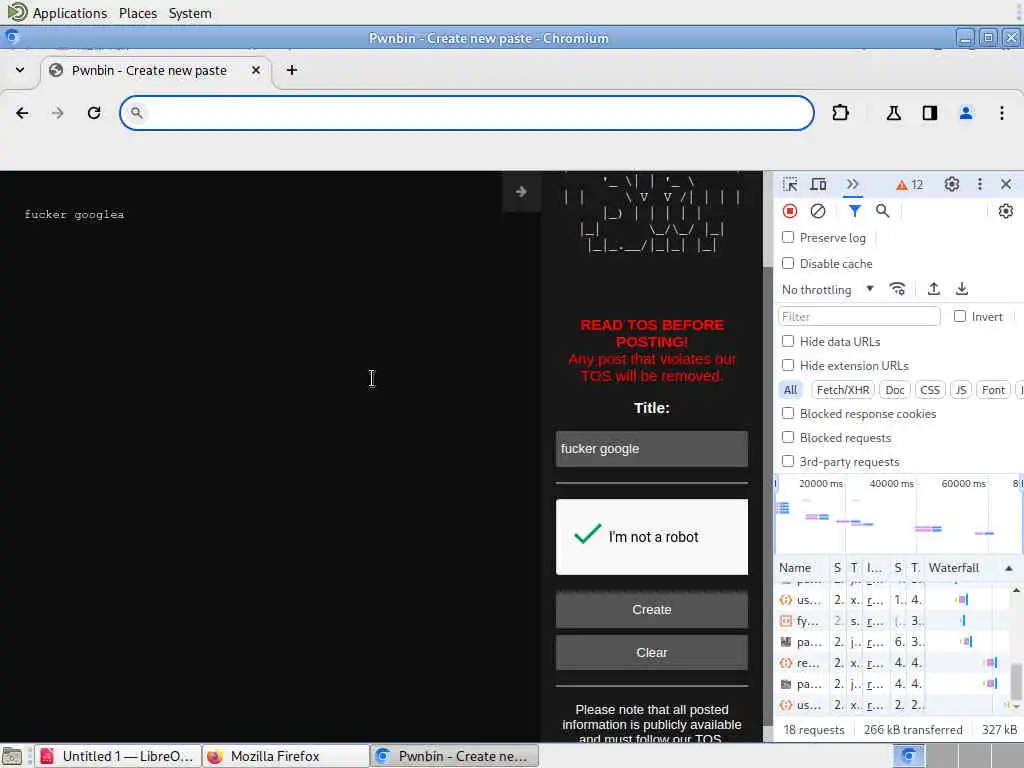Open the Extensions puzzle icon
The height and width of the screenshot is (768, 1024).
[x=840, y=113]
